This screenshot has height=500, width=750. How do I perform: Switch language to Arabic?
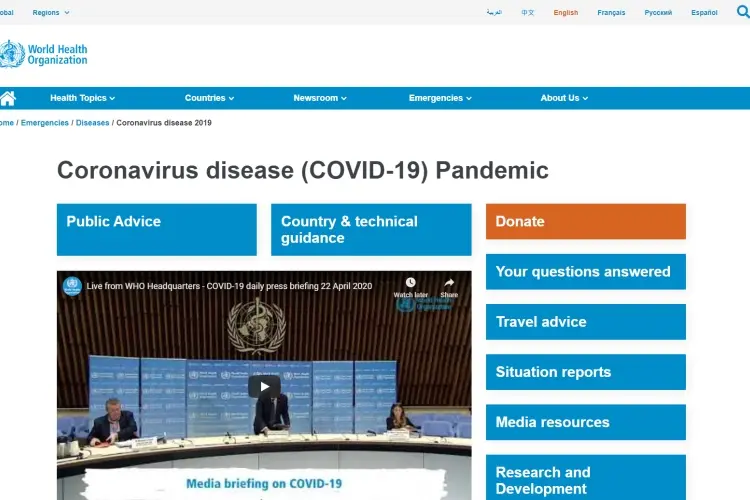[x=494, y=12]
